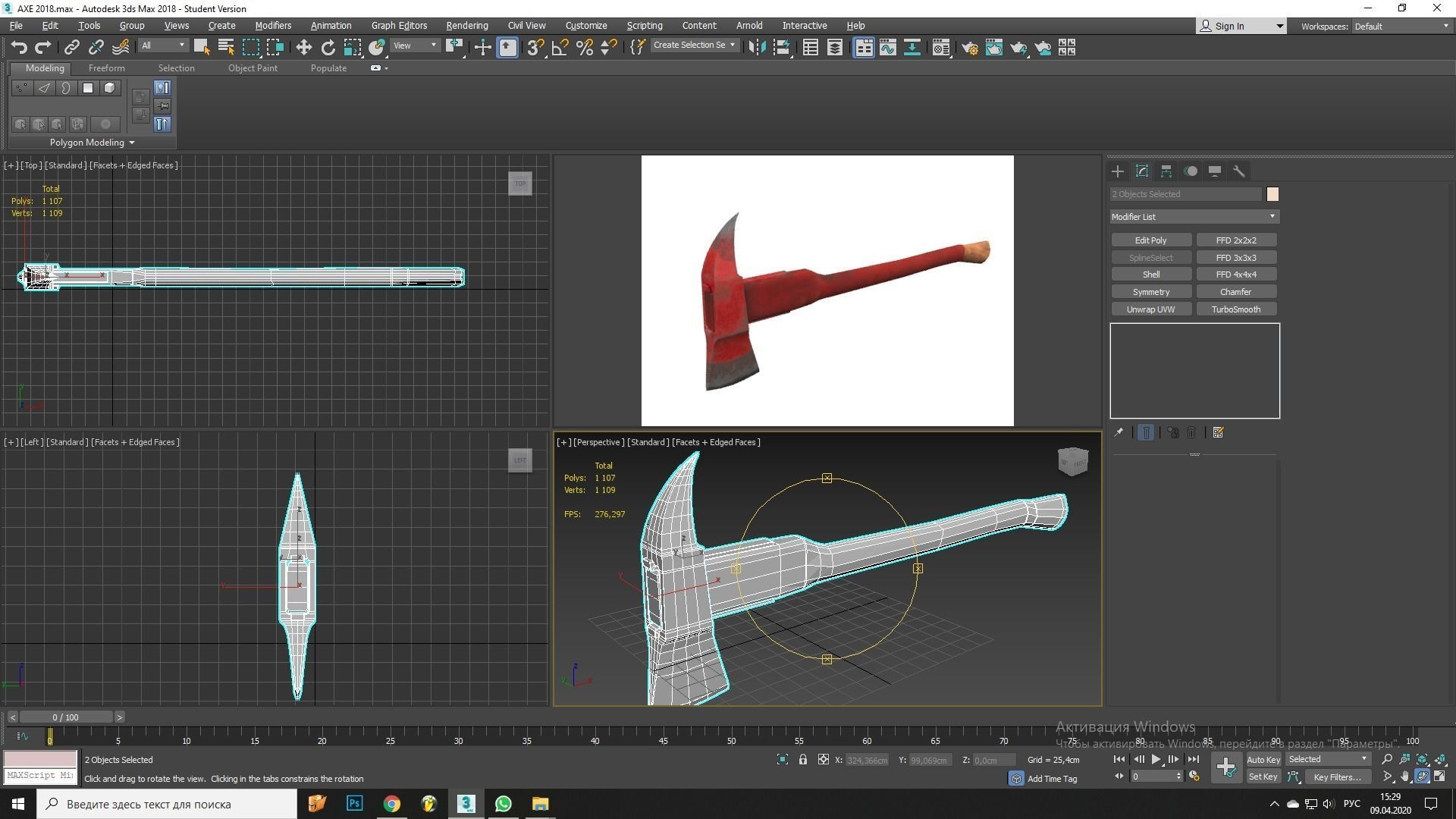The height and width of the screenshot is (819, 1456).
Task: Add an Edit Poly modifier
Action: (x=1150, y=240)
